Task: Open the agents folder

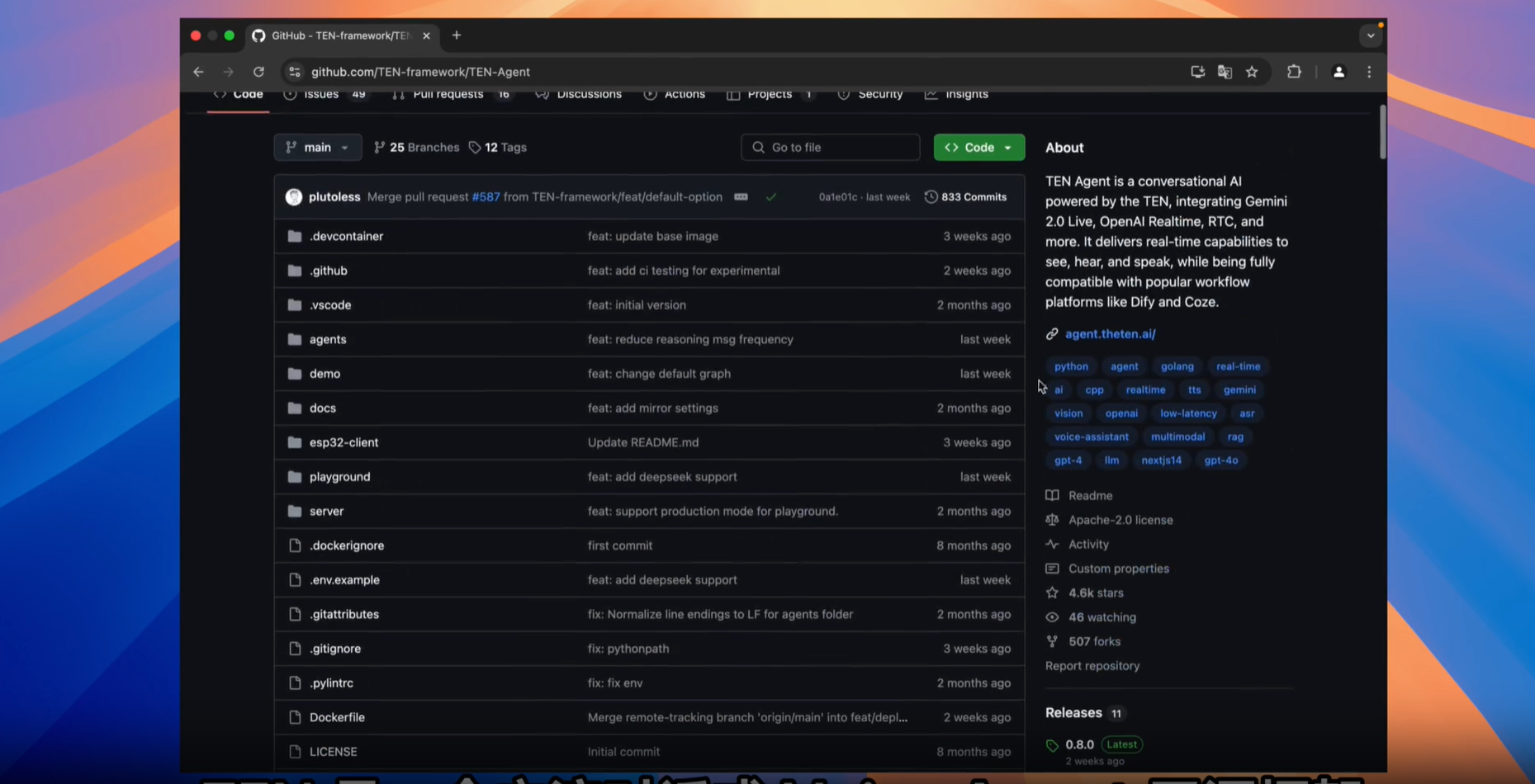Action: (328, 339)
